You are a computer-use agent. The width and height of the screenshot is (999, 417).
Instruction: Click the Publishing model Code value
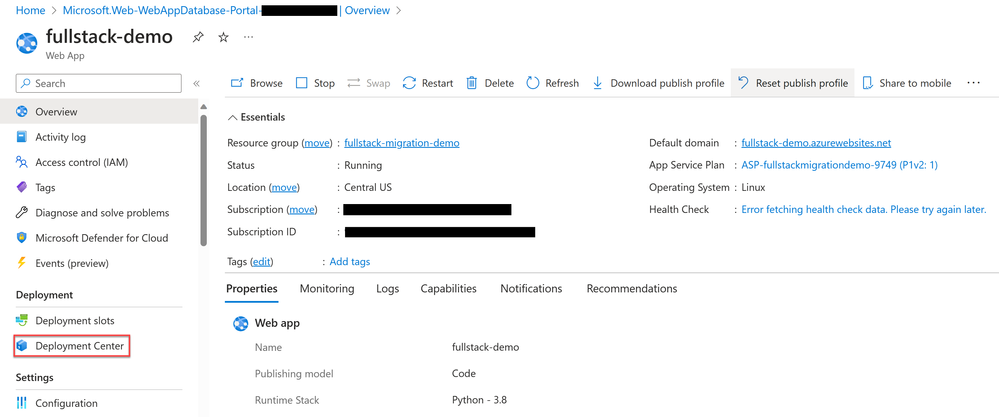(x=463, y=374)
